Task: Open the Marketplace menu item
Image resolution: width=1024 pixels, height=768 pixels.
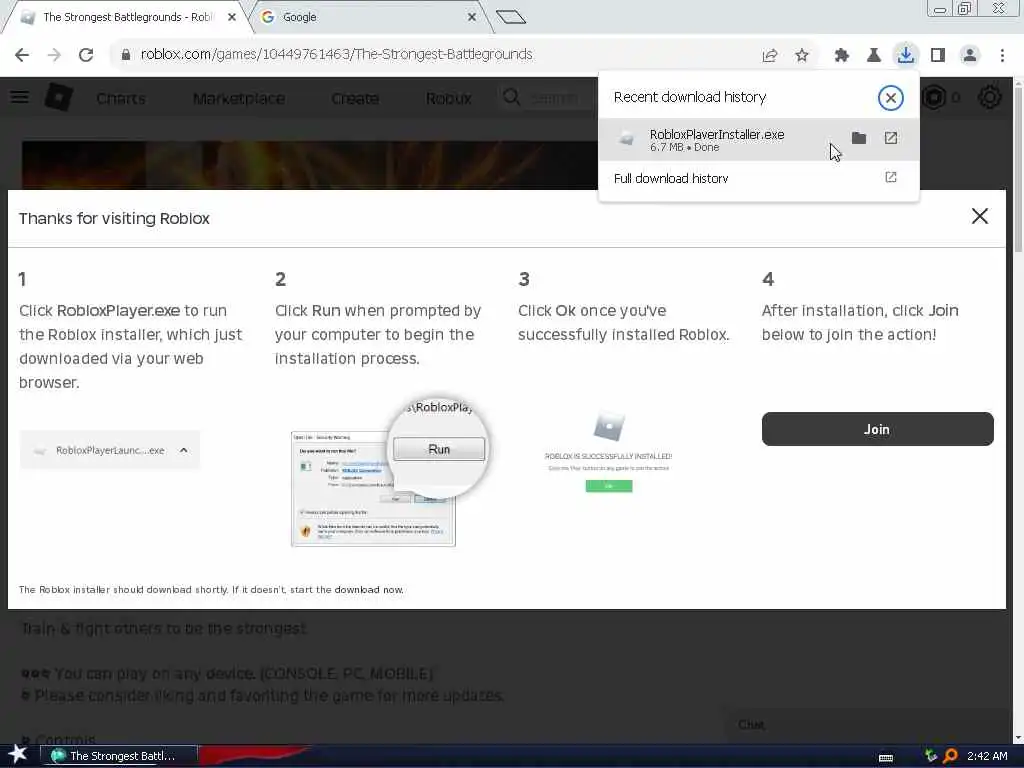Action: tap(239, 99)
